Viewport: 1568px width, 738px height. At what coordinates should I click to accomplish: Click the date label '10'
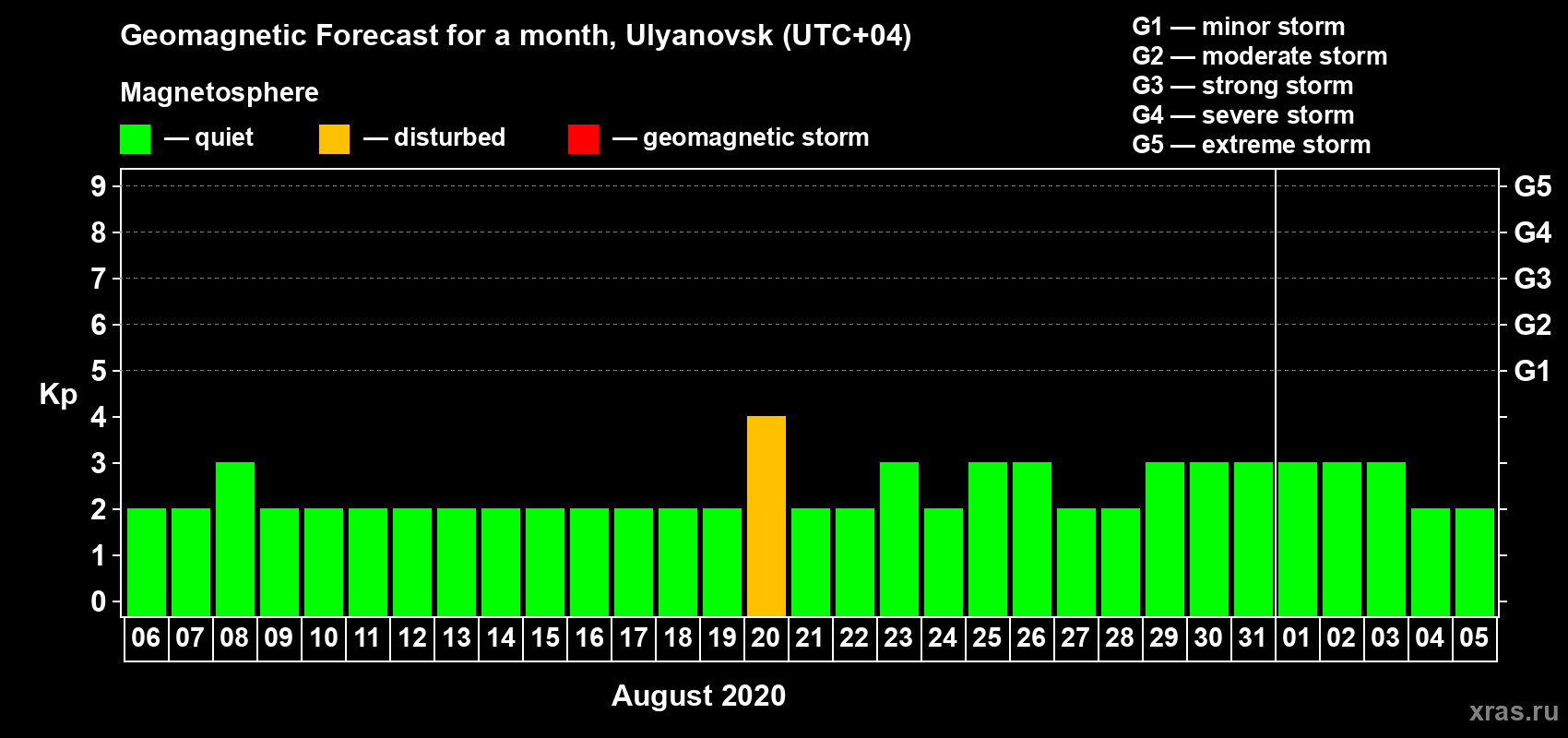pyautogui.click(x=323, y=637)
